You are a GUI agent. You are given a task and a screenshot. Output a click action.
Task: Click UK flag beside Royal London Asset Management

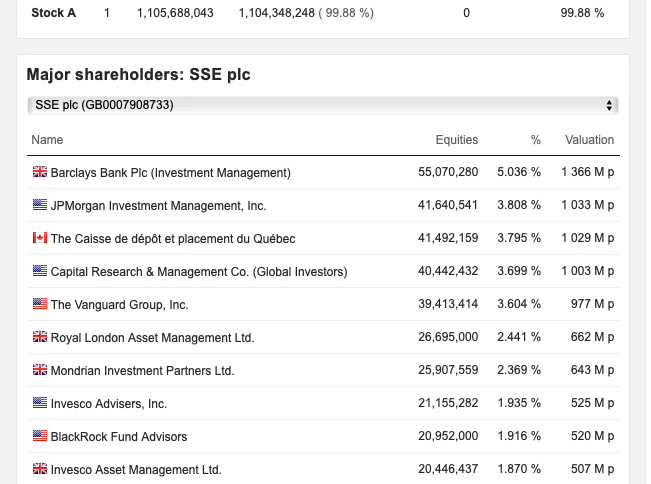[40, 337]
